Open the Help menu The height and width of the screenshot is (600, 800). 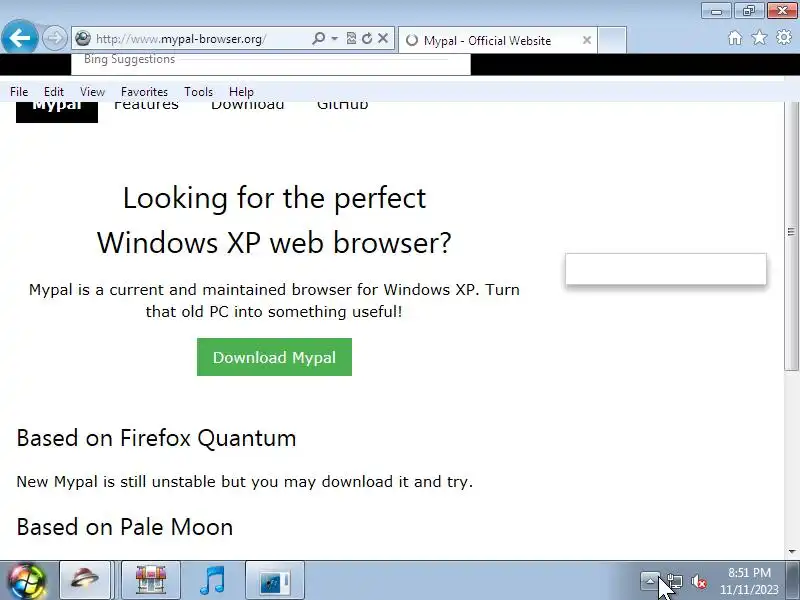pyautogui.click(x=241, y=92)
